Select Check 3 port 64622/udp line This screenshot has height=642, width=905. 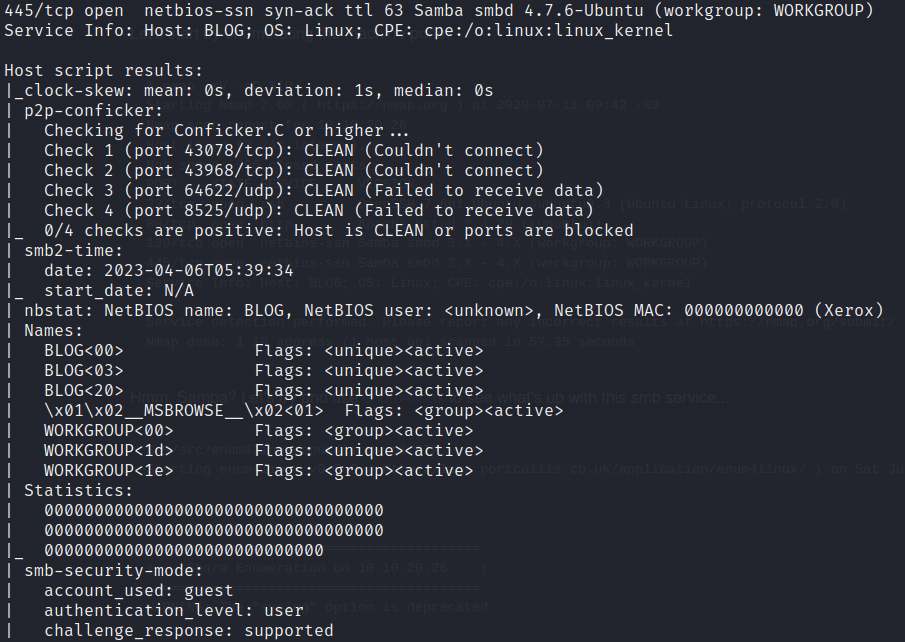pyautogui.click(x=324, y=191)
